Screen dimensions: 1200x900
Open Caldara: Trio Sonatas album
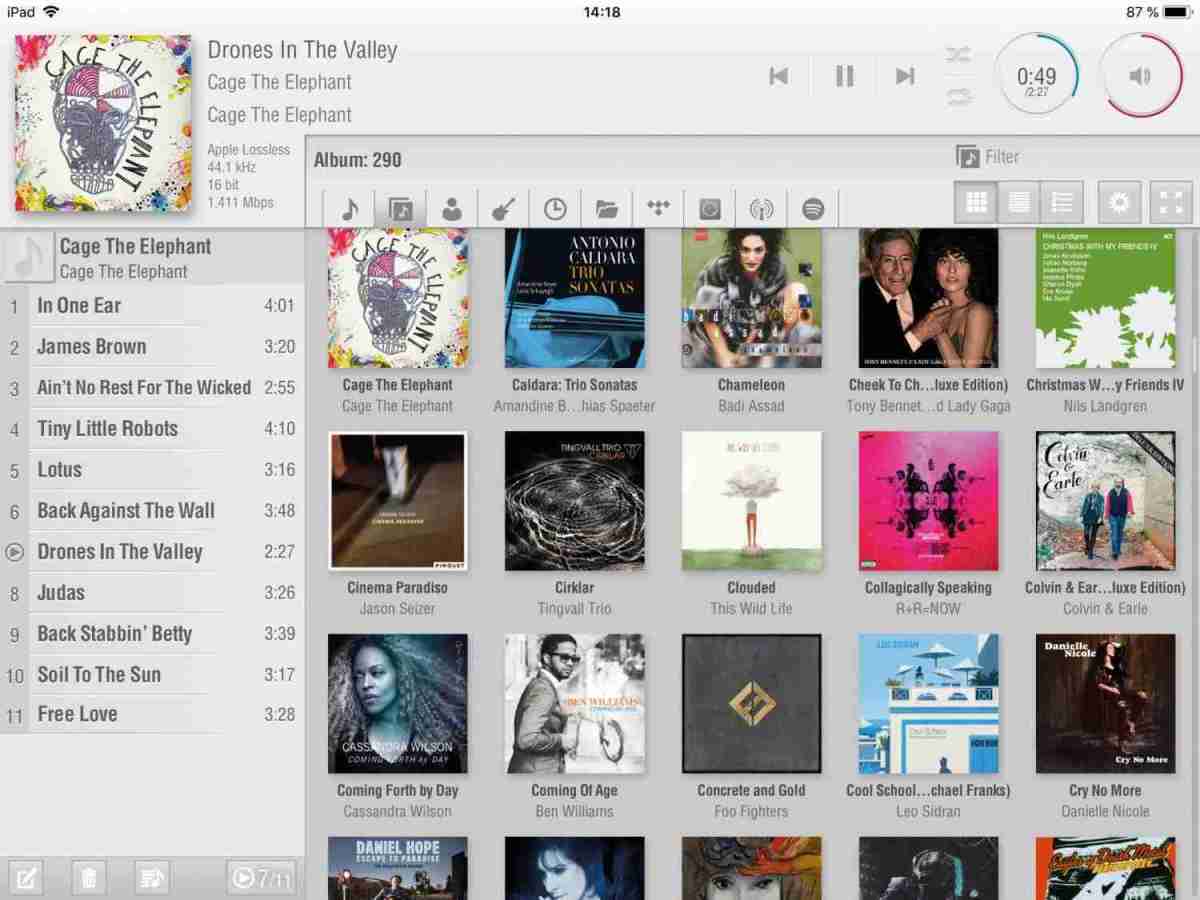pos(575,298)
